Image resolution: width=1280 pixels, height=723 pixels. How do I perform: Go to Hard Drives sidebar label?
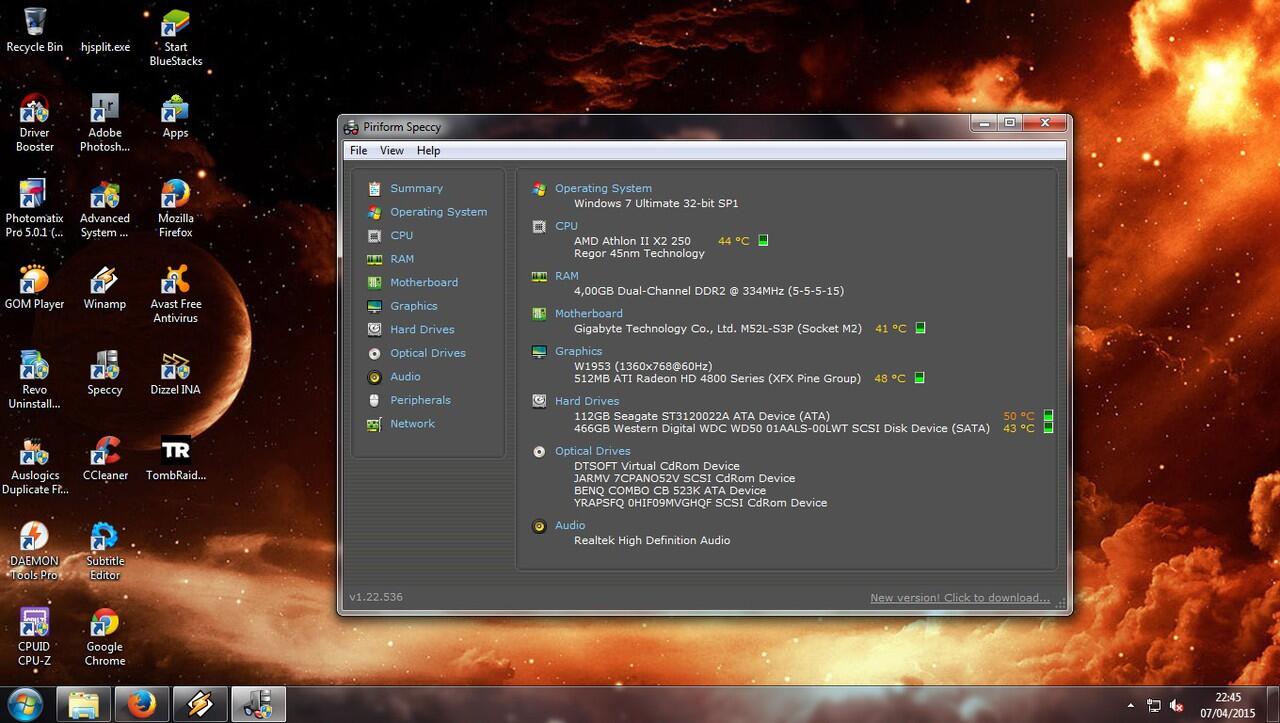pyautogui.click(x=422, y=330)
